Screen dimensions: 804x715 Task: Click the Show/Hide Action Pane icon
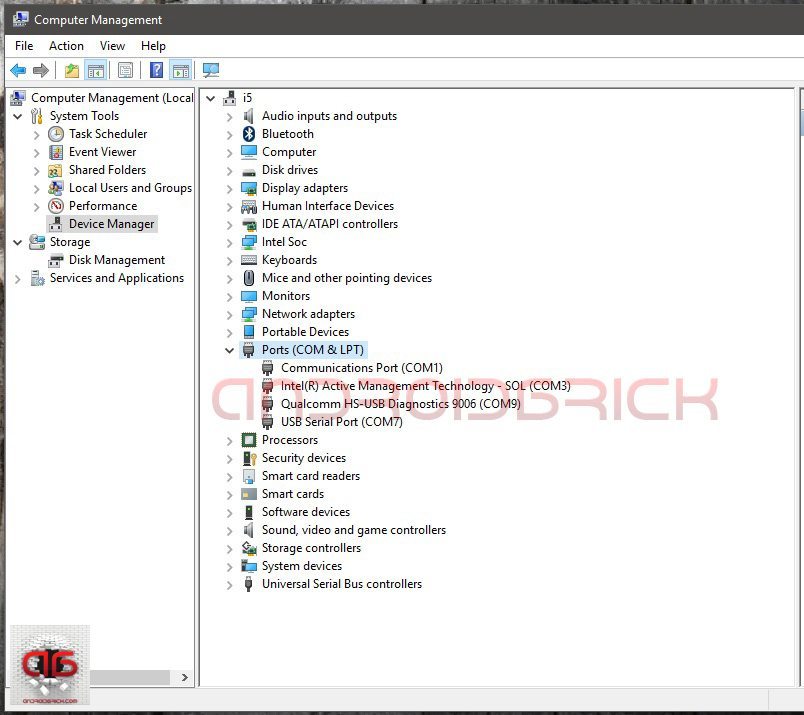pyautogui.click(x=180, y=70)
